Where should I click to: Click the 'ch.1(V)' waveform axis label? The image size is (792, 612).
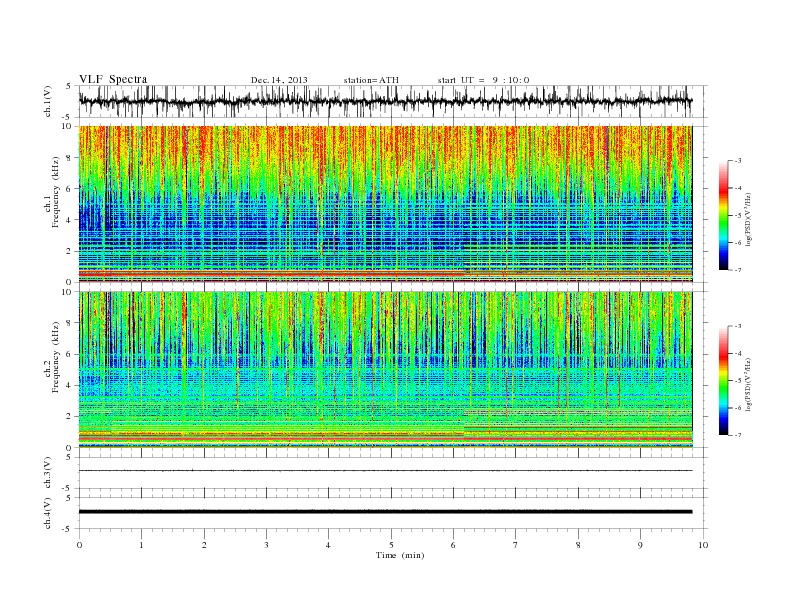48,101
